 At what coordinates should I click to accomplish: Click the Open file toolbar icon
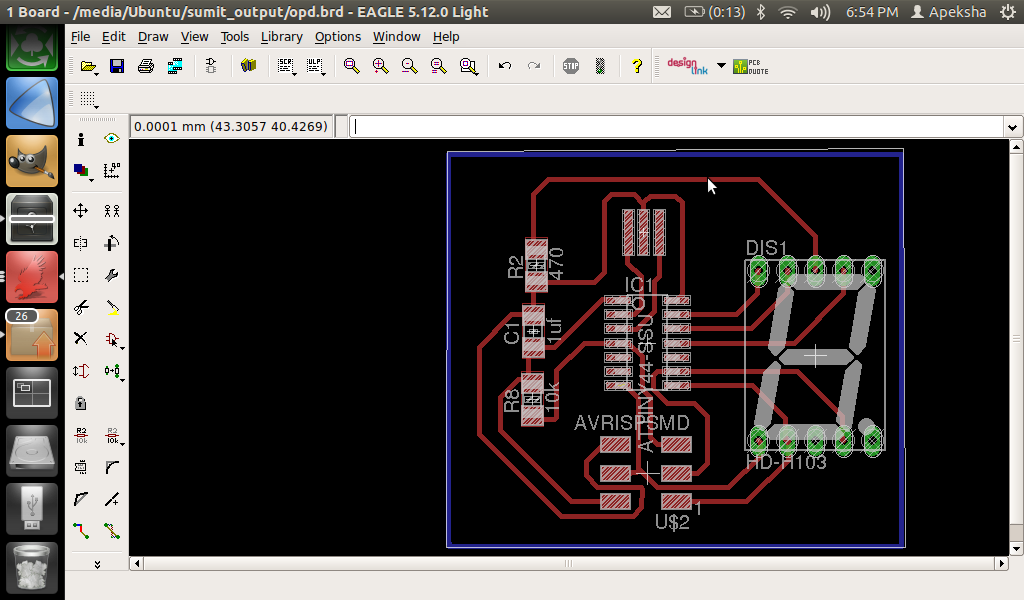[88, 66]
